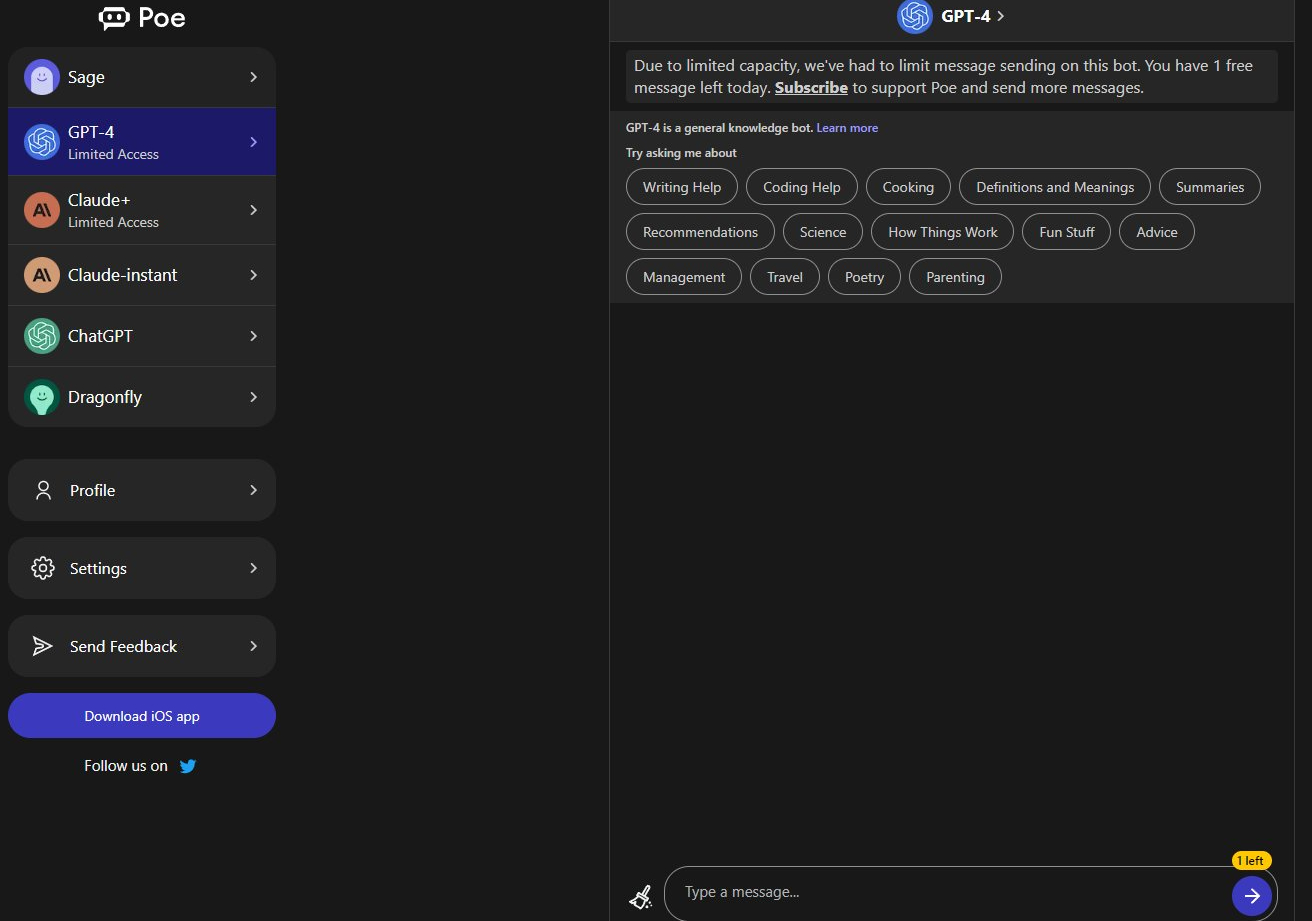Expand the Sage row chevron

[254, 77]
